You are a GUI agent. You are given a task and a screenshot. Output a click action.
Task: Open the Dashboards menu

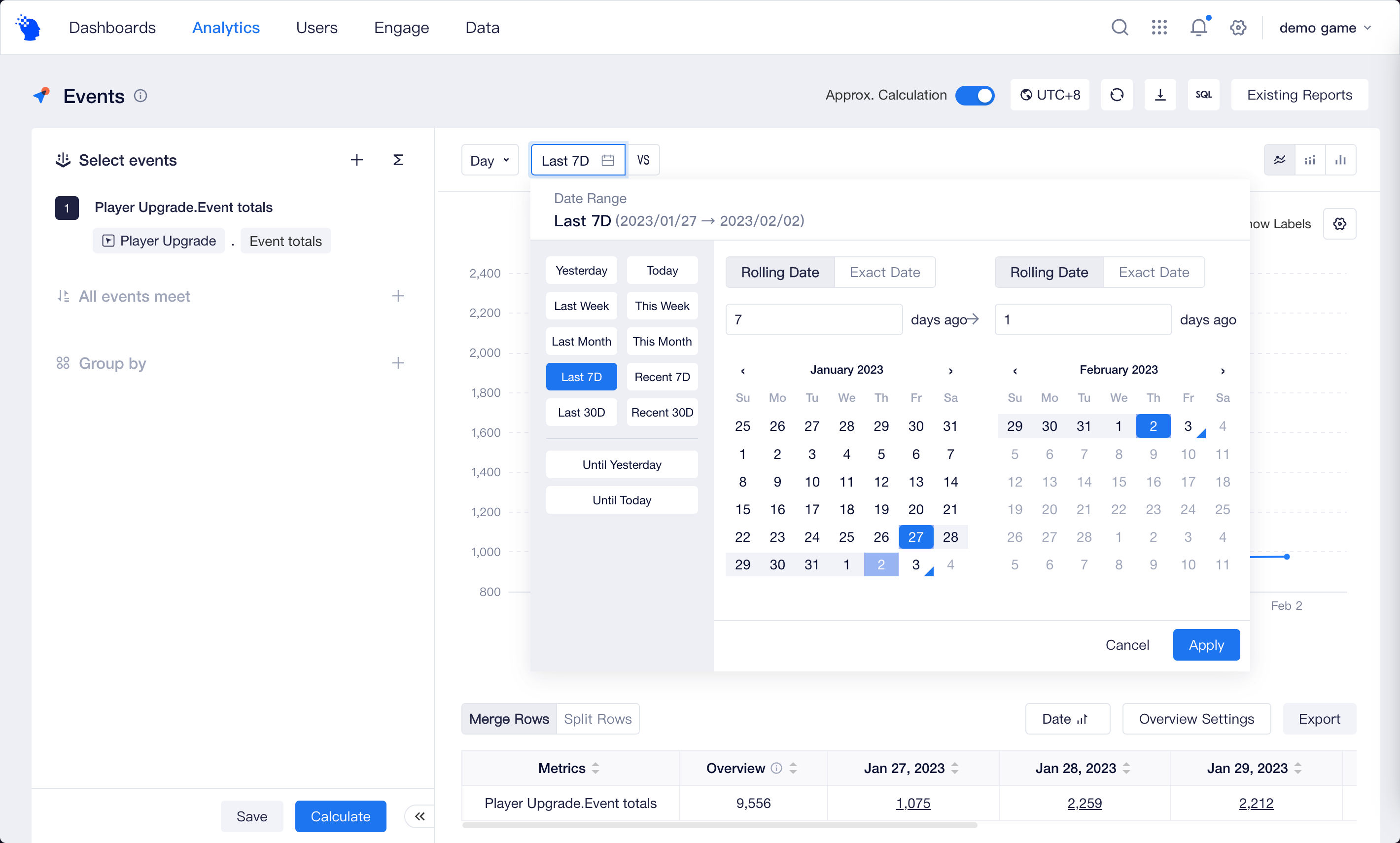point(112,27)
